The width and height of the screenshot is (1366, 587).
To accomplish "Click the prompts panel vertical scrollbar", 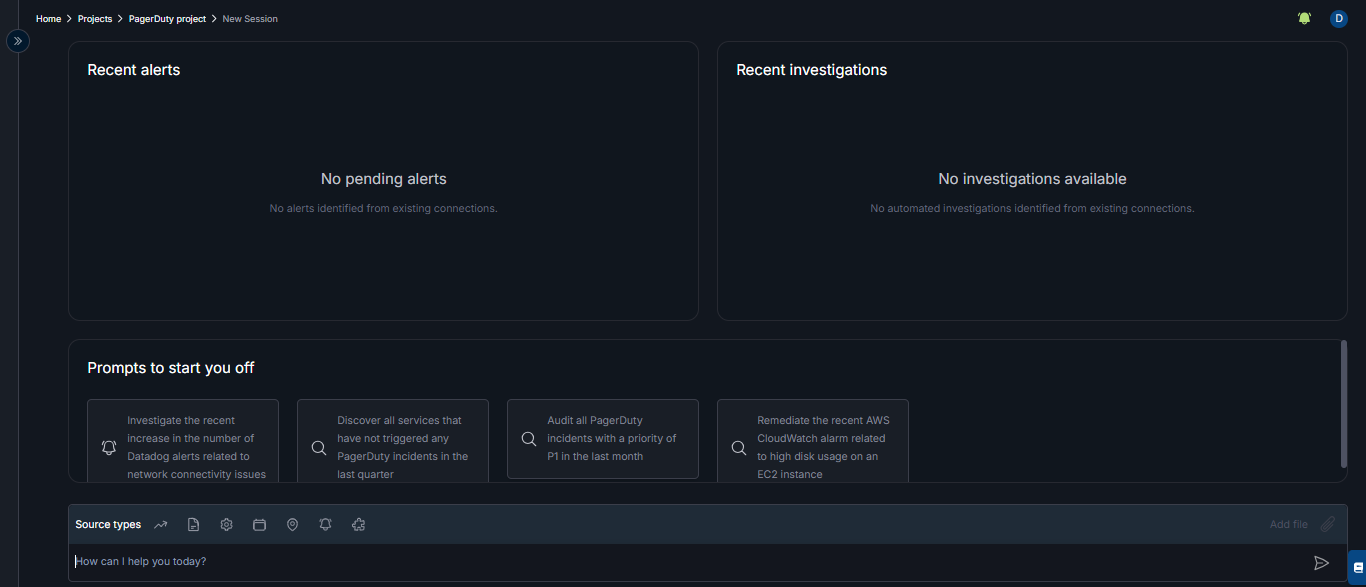I will click(x=1343, y=403).
